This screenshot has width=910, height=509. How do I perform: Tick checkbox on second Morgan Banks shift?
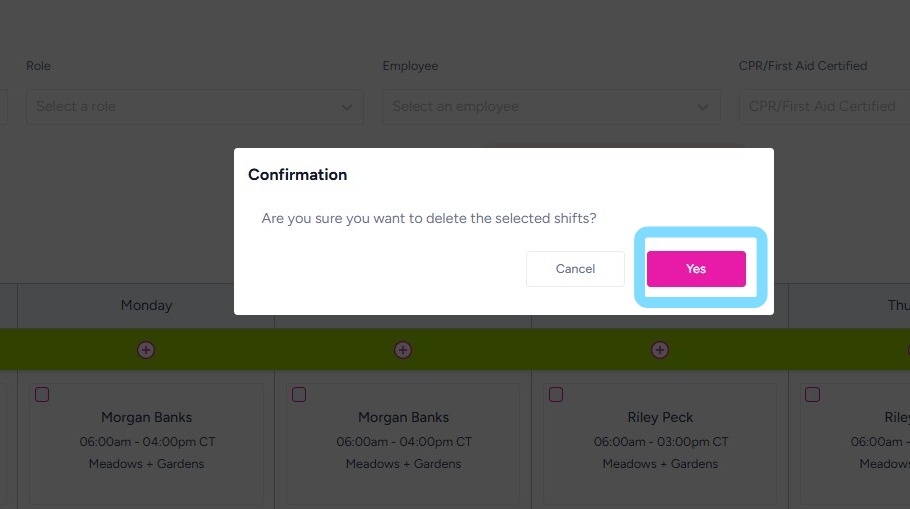(x=299, y=395)
